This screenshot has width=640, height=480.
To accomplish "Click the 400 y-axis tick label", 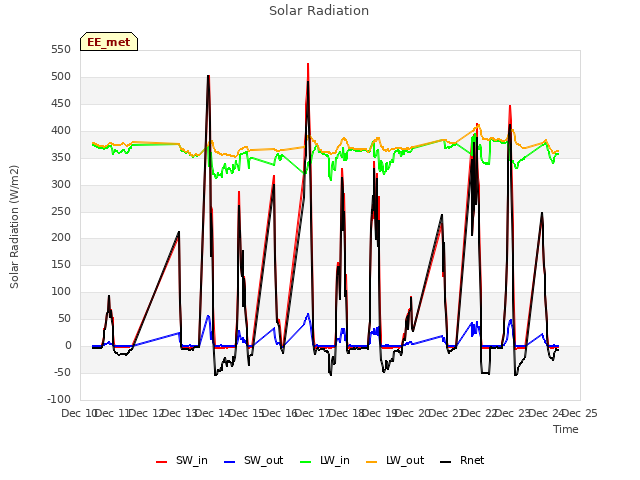I will coord(61,130).
